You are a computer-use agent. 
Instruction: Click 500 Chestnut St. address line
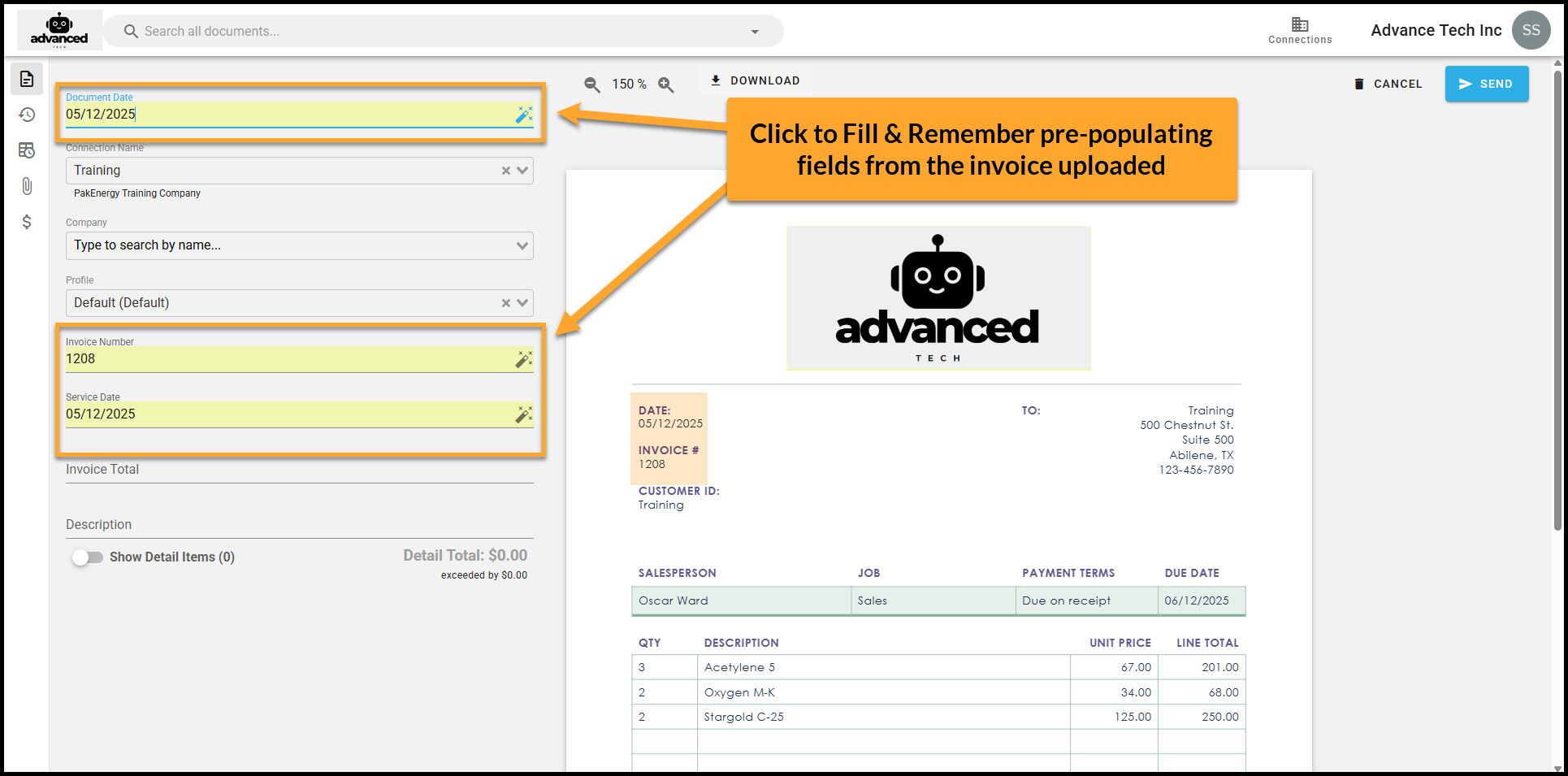(x=1186, y=426)
